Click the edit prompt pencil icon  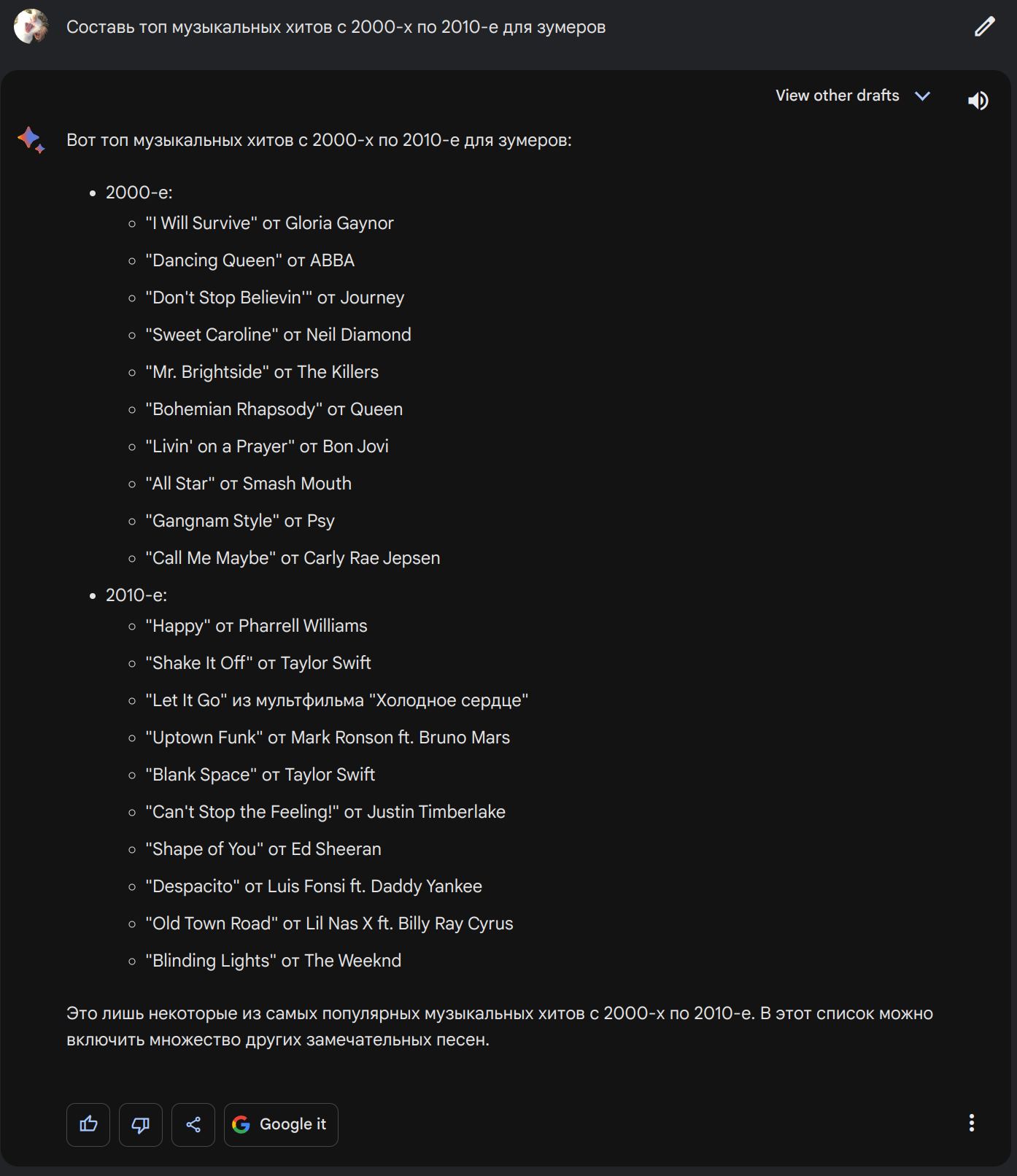pos(984,27)
